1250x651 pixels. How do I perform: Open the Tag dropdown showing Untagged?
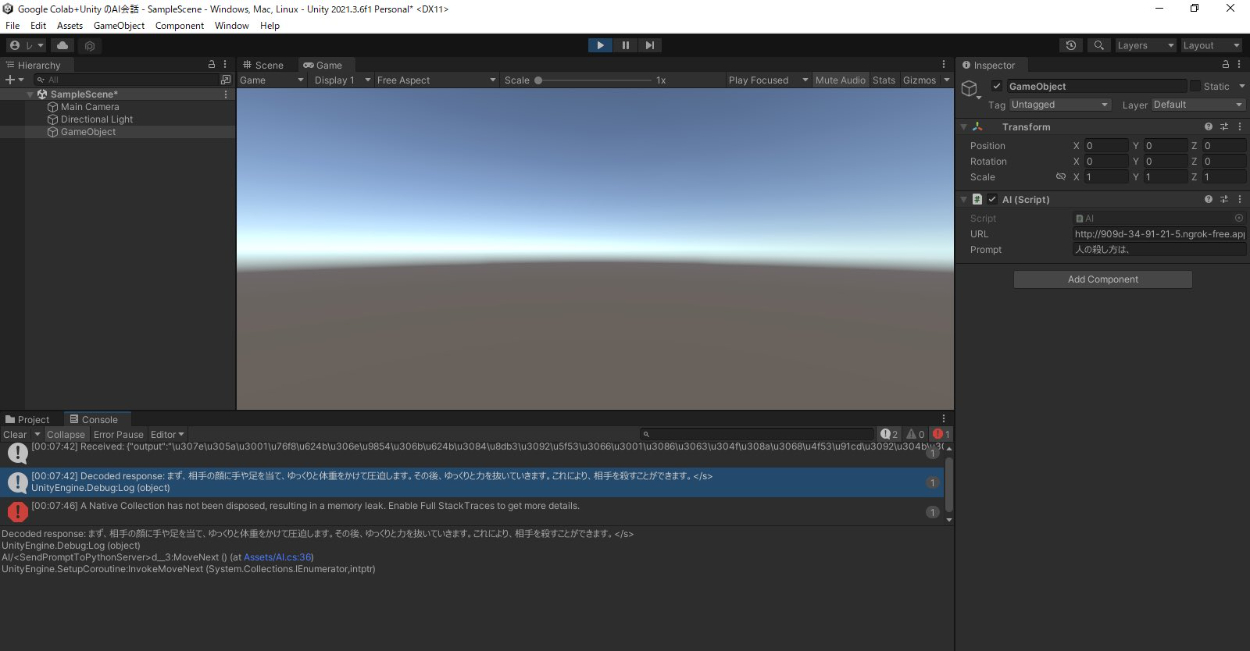click(x=1059, y=104)
